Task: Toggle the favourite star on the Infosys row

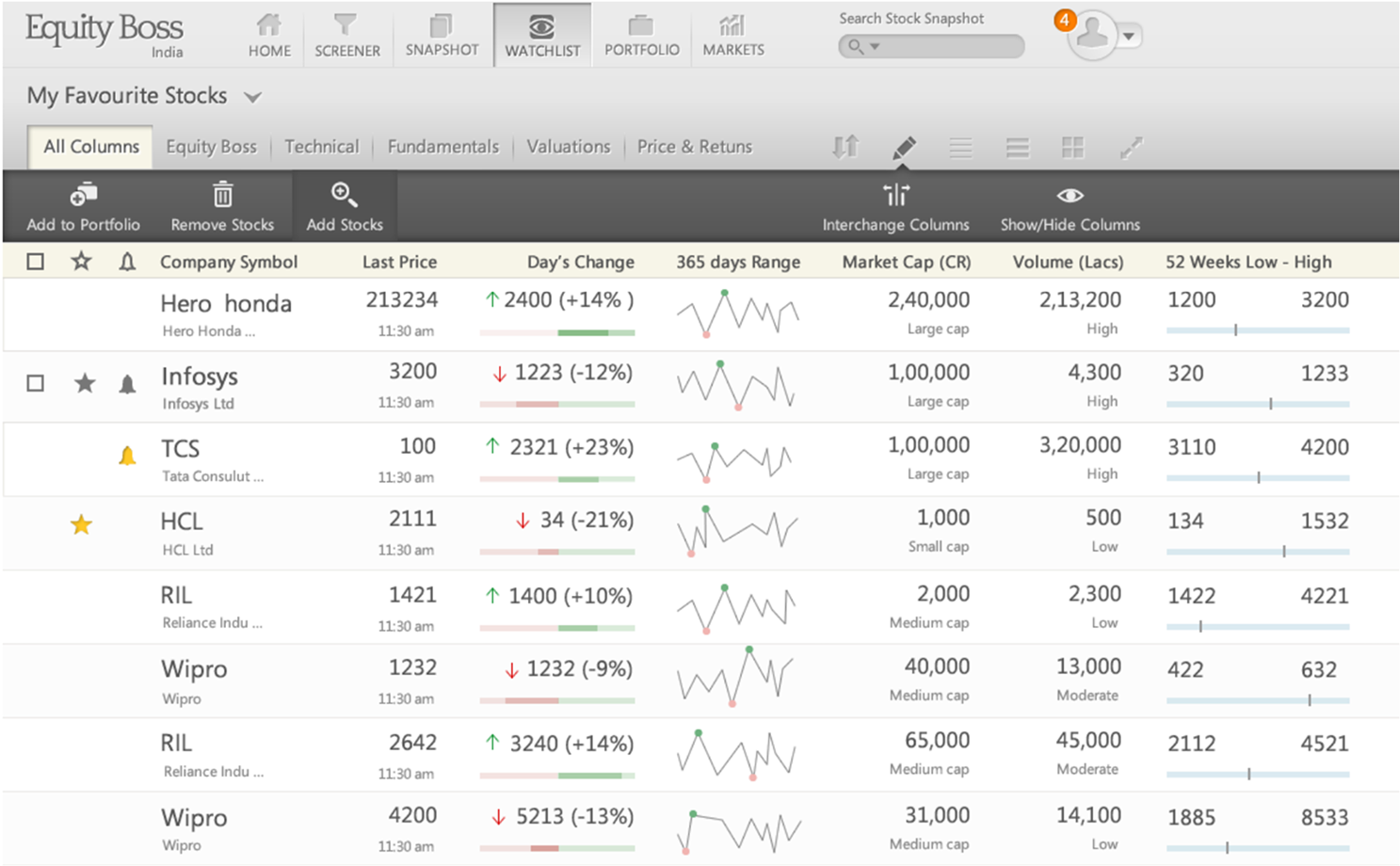Action: 85,383
